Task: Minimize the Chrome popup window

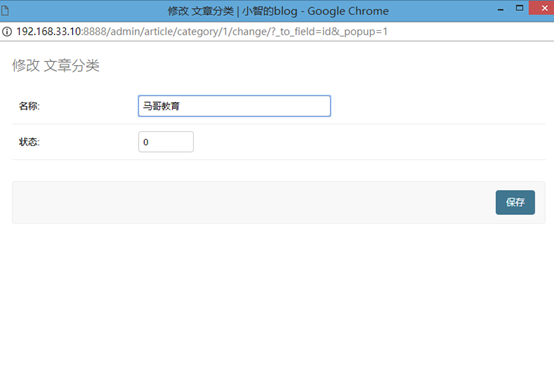Action: tap(501, 9)
